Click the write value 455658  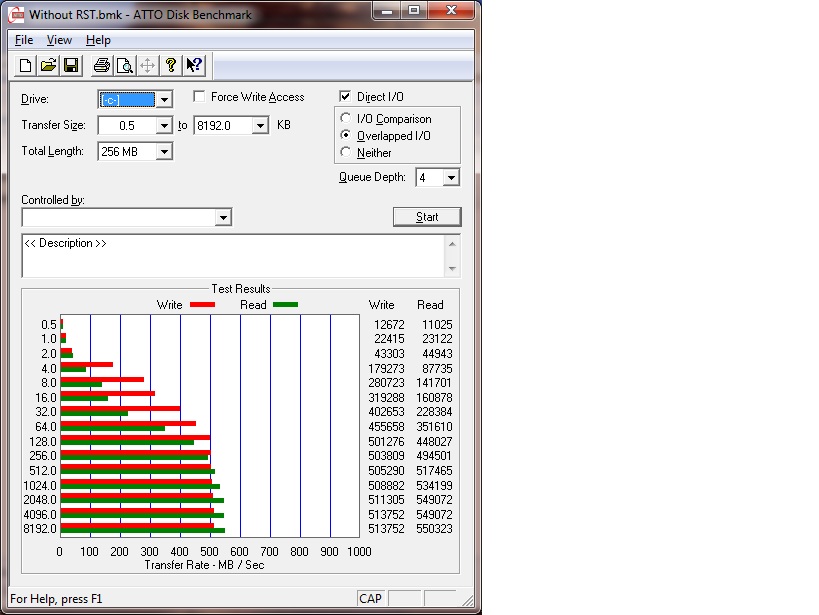pos(387,427)
